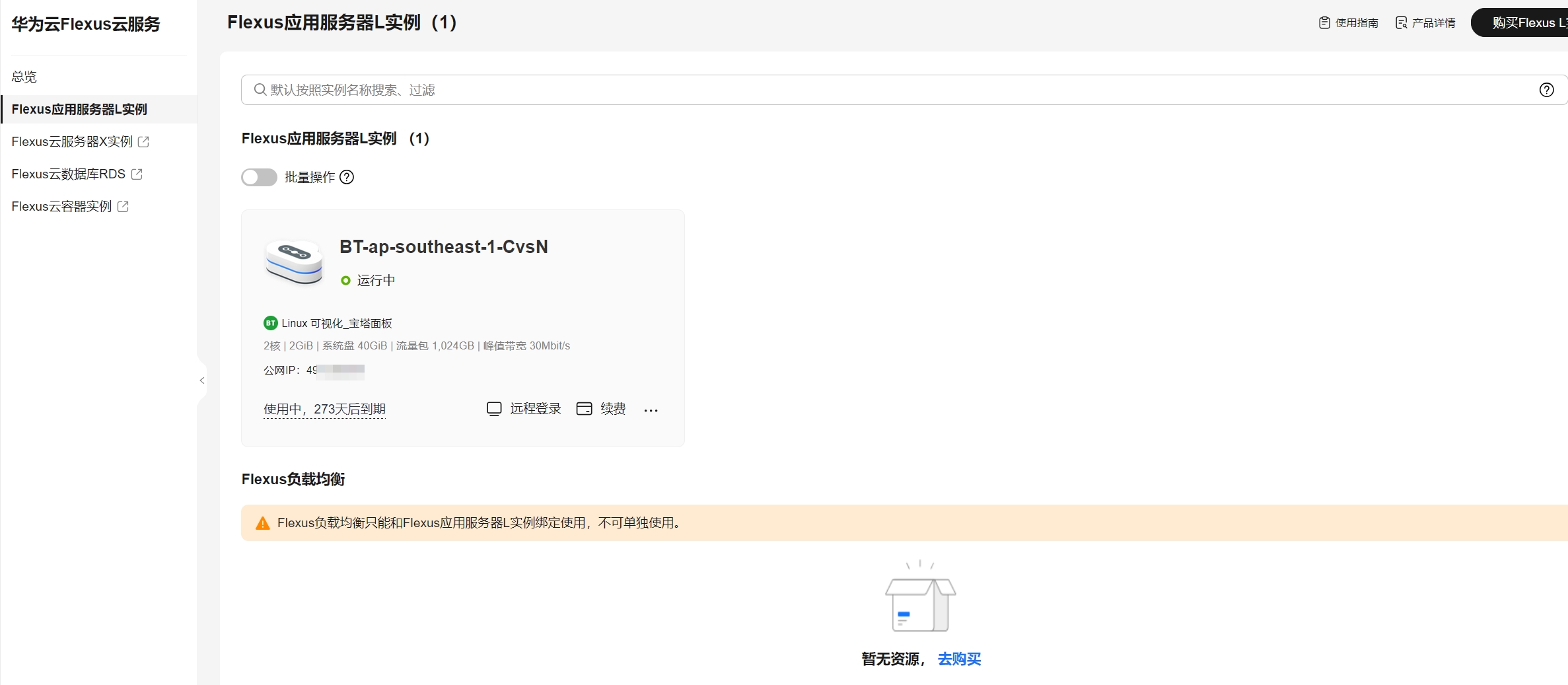The height and width of the screenshot is (685, 1568).
Task: Open more actions ellipsis on instance card
Action: pyautogui.click(x=651, y=410)
